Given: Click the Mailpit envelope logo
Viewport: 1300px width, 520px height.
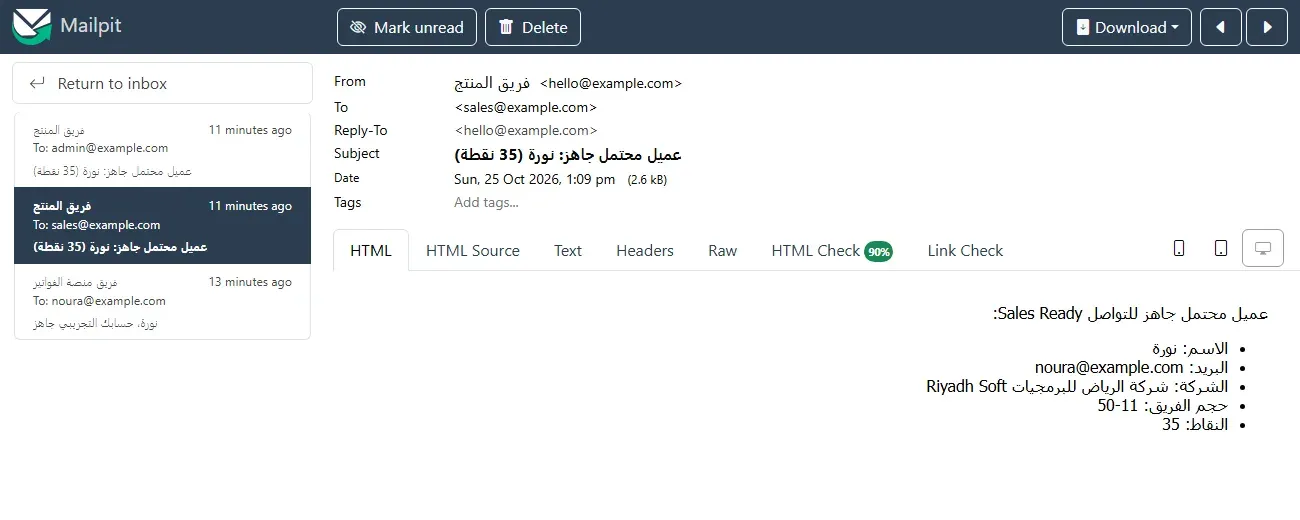Looking at the screenshot, I should click(31, 27).
